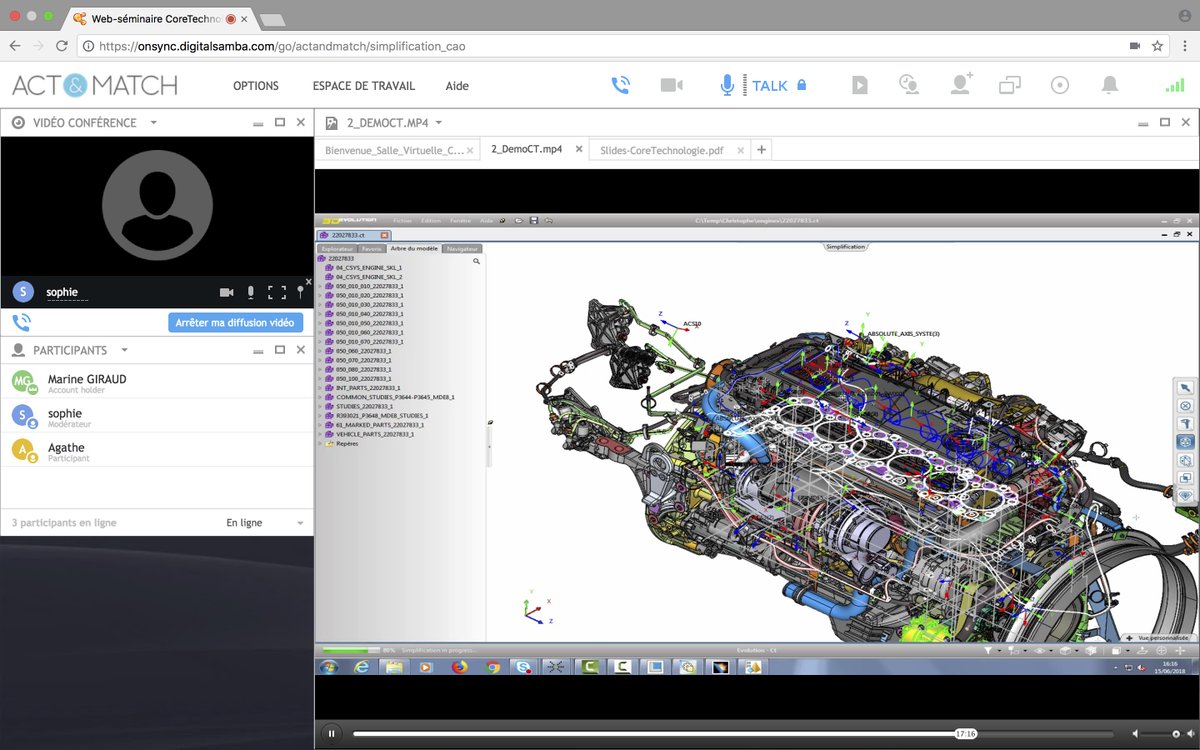The image size is (1200, 750).
Task: Minimize the VIDÉO CONFÉRENCE panel
Action: coord(259,123)
